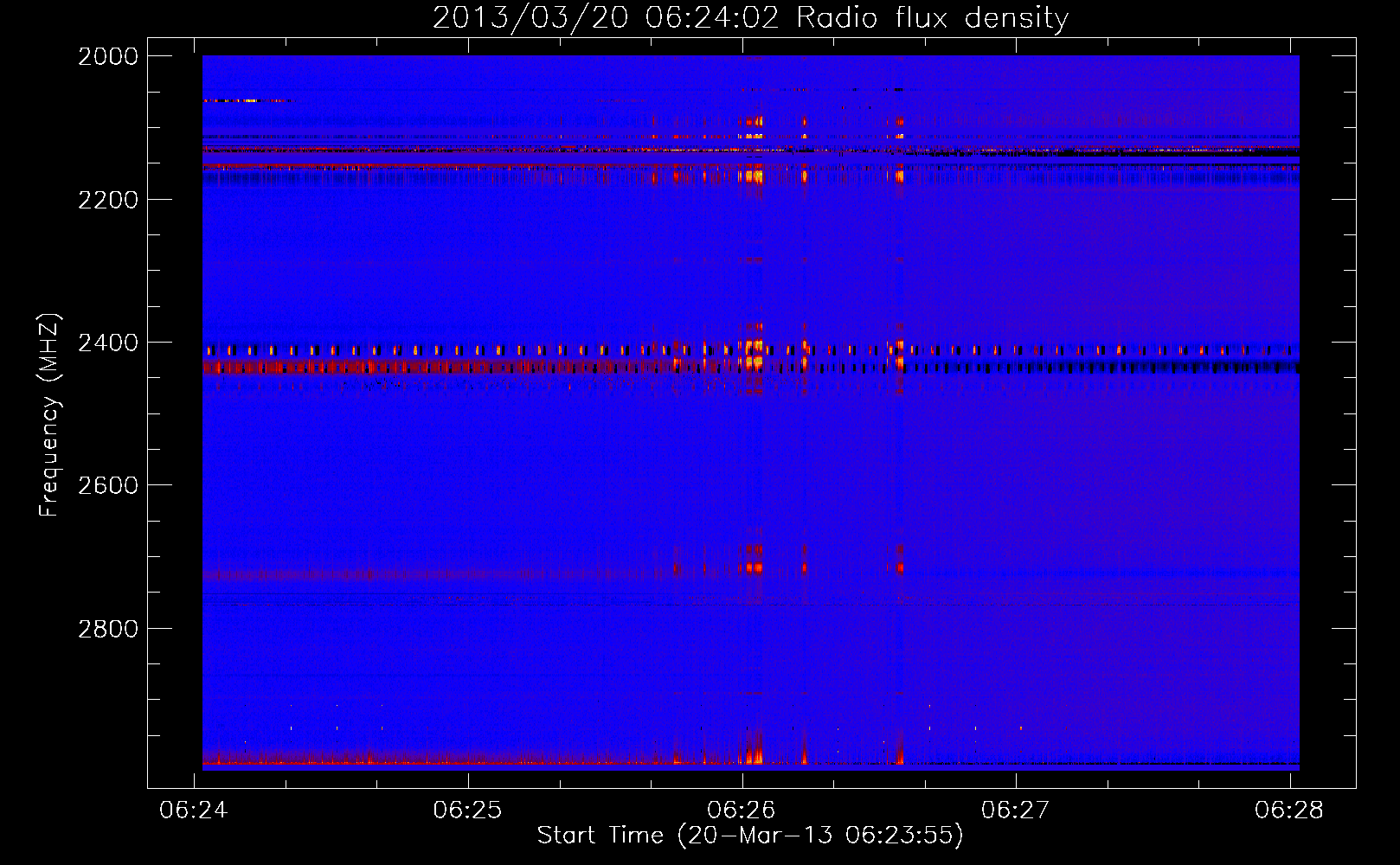Click the "Start Time (20-Mar-13 06:23:55)" axis label
1400x865 pixels.
tap(750, 836)
